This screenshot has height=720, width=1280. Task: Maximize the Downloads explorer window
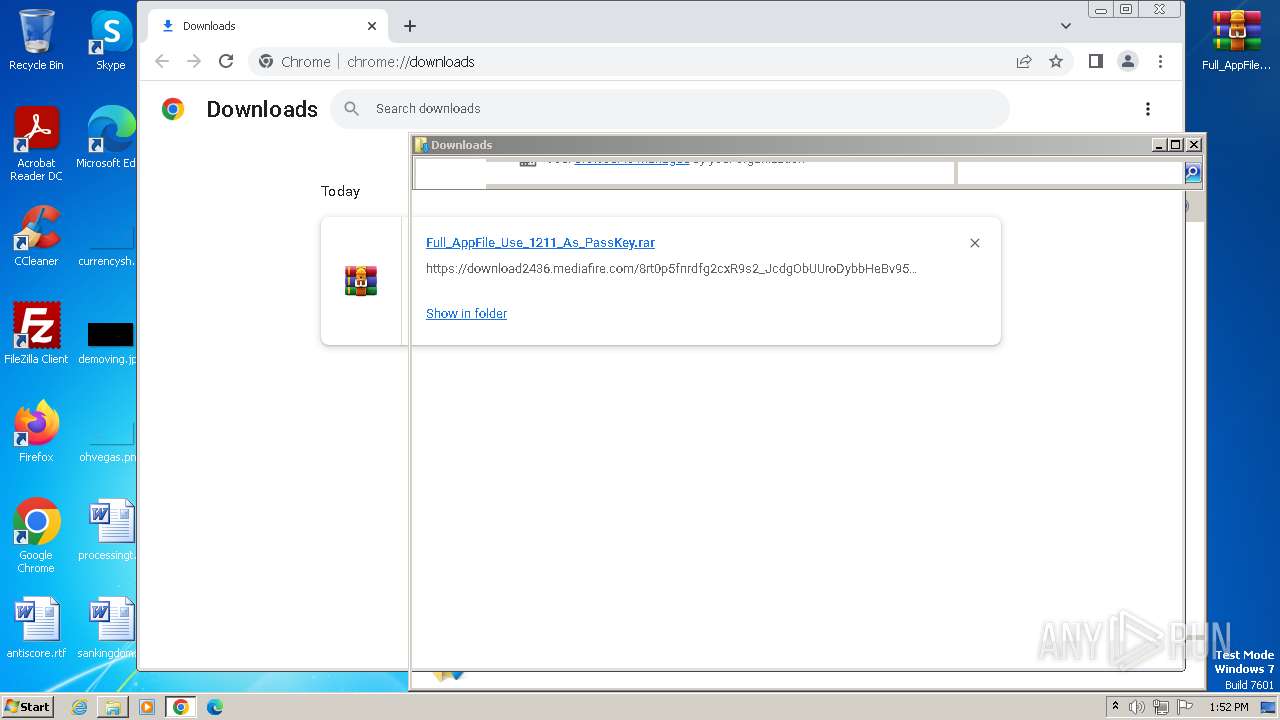[1176, 145]
